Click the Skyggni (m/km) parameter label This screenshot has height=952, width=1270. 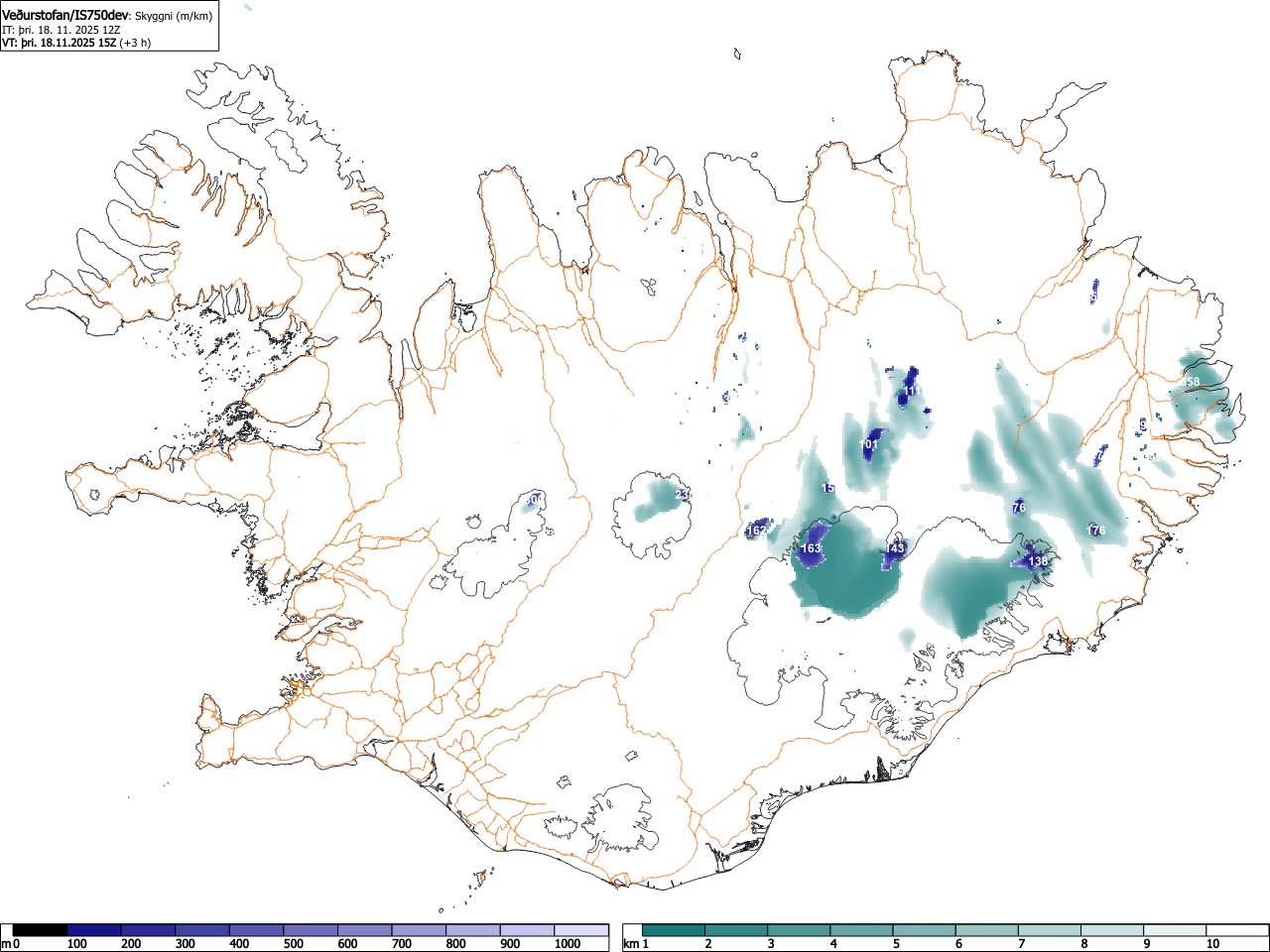(x=174, y=16)
